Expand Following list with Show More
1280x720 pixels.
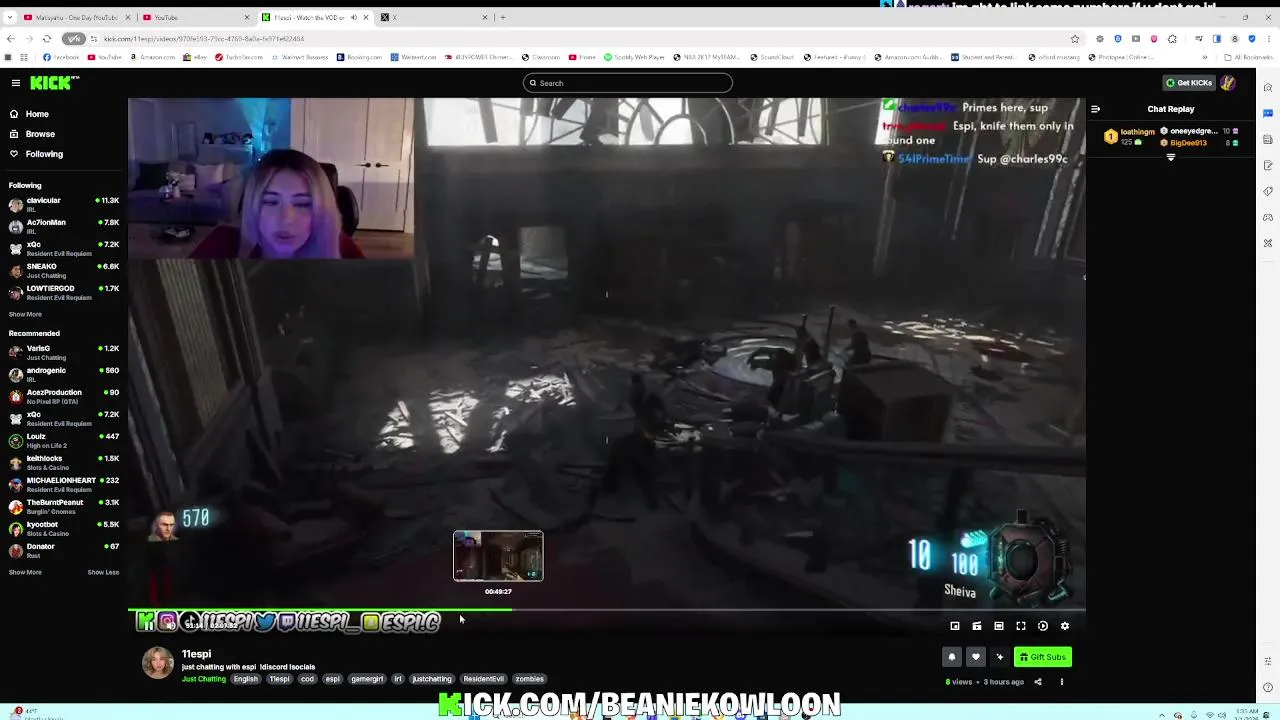pyautogui.click(x=25, y=314)
